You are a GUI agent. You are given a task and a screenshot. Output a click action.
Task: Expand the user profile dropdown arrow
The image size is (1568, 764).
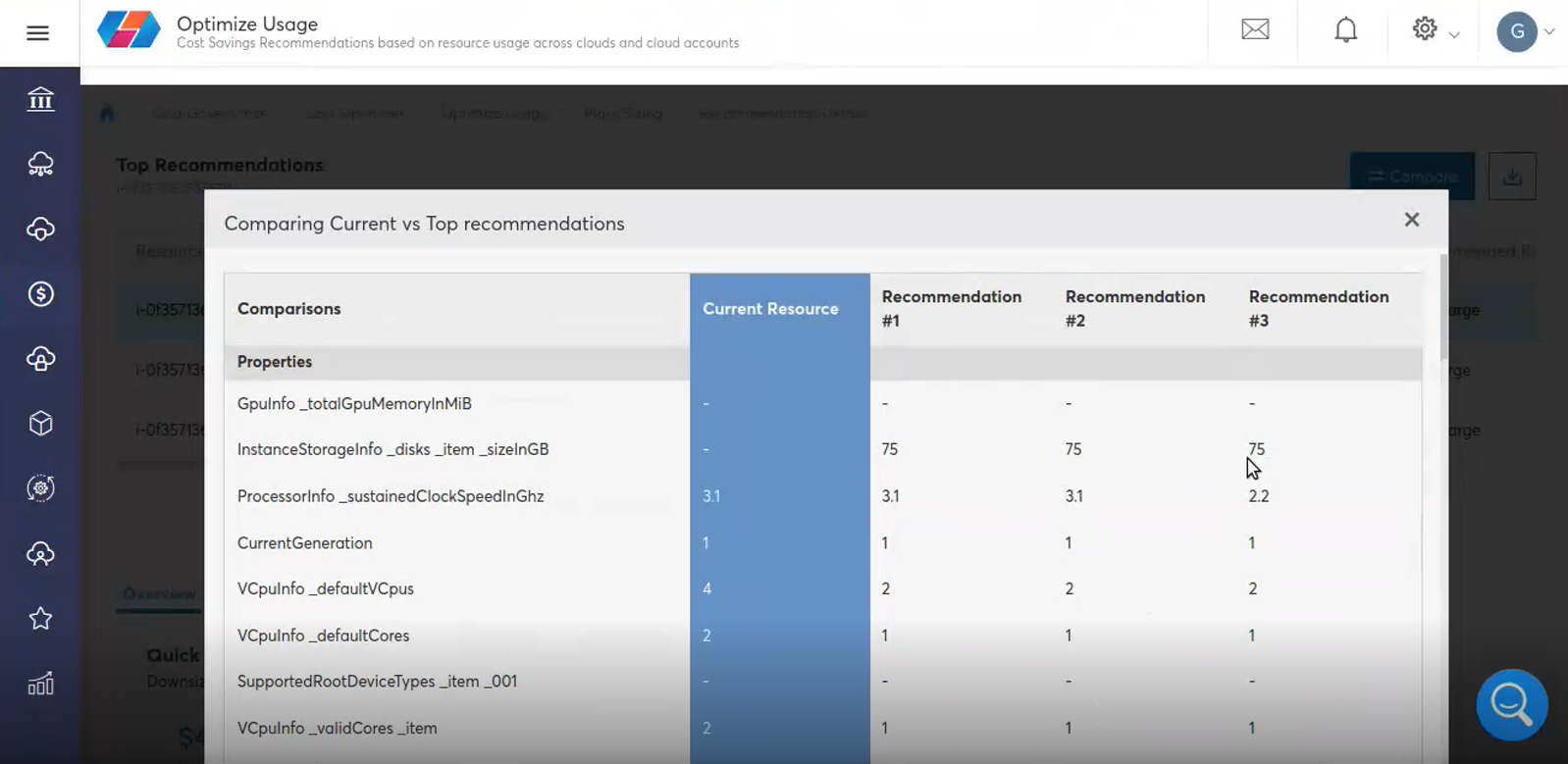pyautogui.click(x=1549, y=31)
